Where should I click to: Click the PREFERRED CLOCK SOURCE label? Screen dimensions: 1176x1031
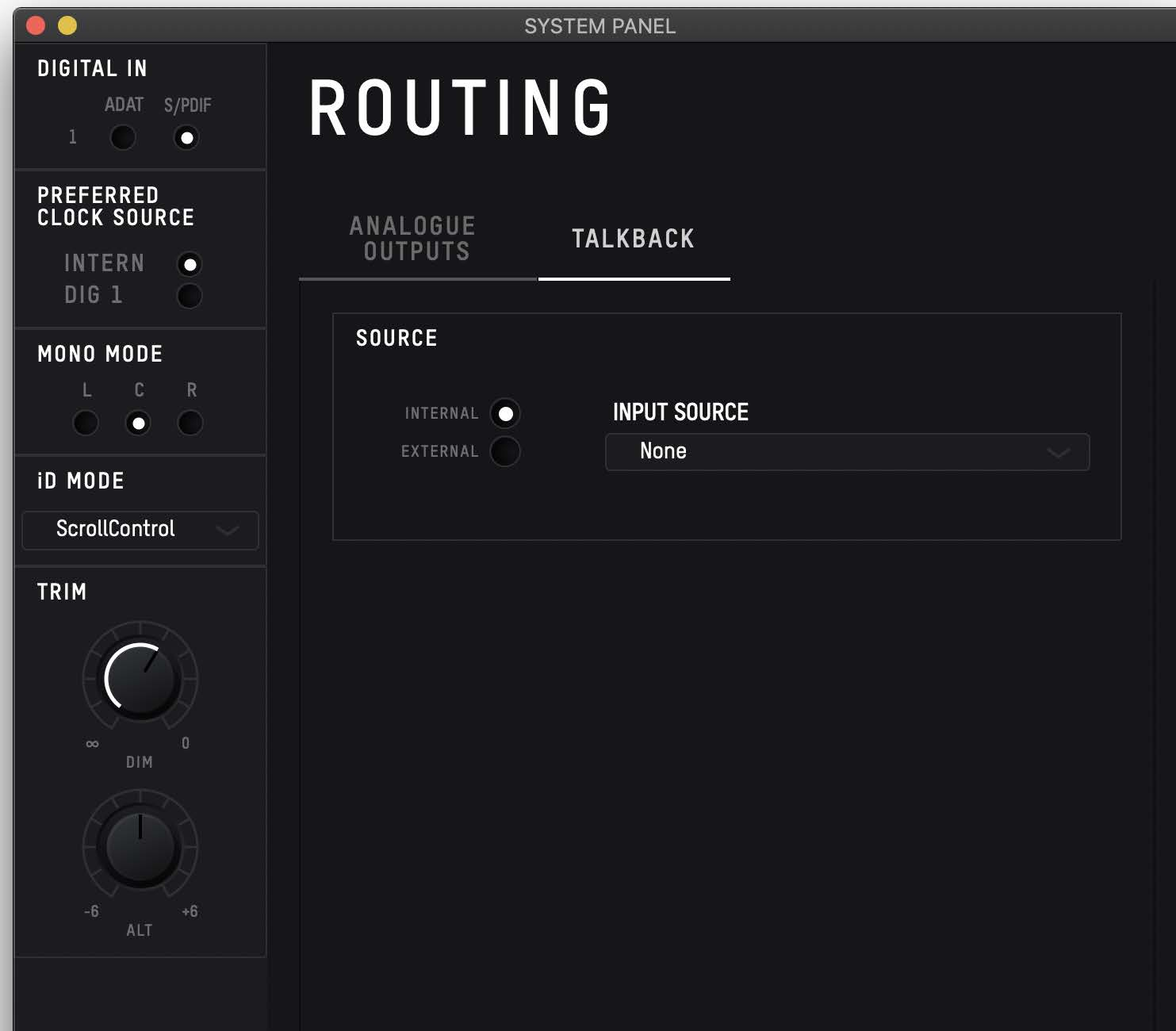(116, 206)
